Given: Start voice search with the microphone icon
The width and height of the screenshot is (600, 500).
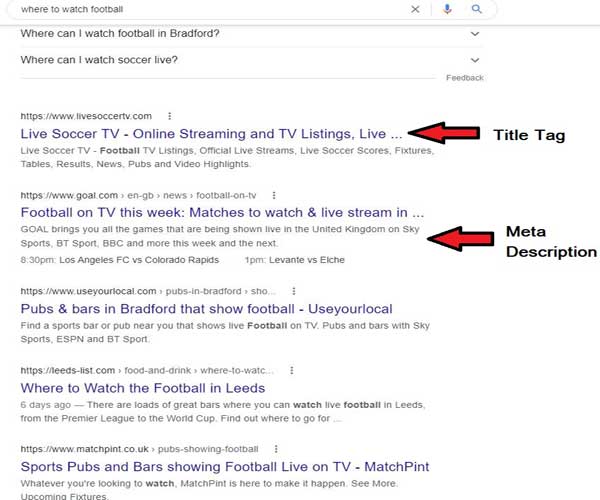Looking at the screenshot, I should pyautogui.click(x=447, y=9).
